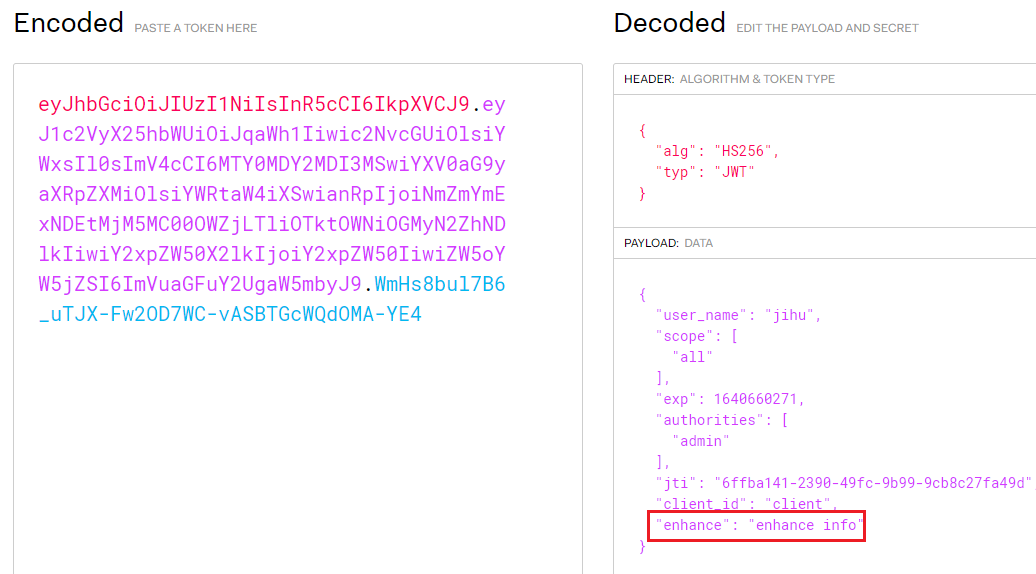Click the PAYLOAD: DATA label
This screenshot has width=1036, height=574.
668,243
